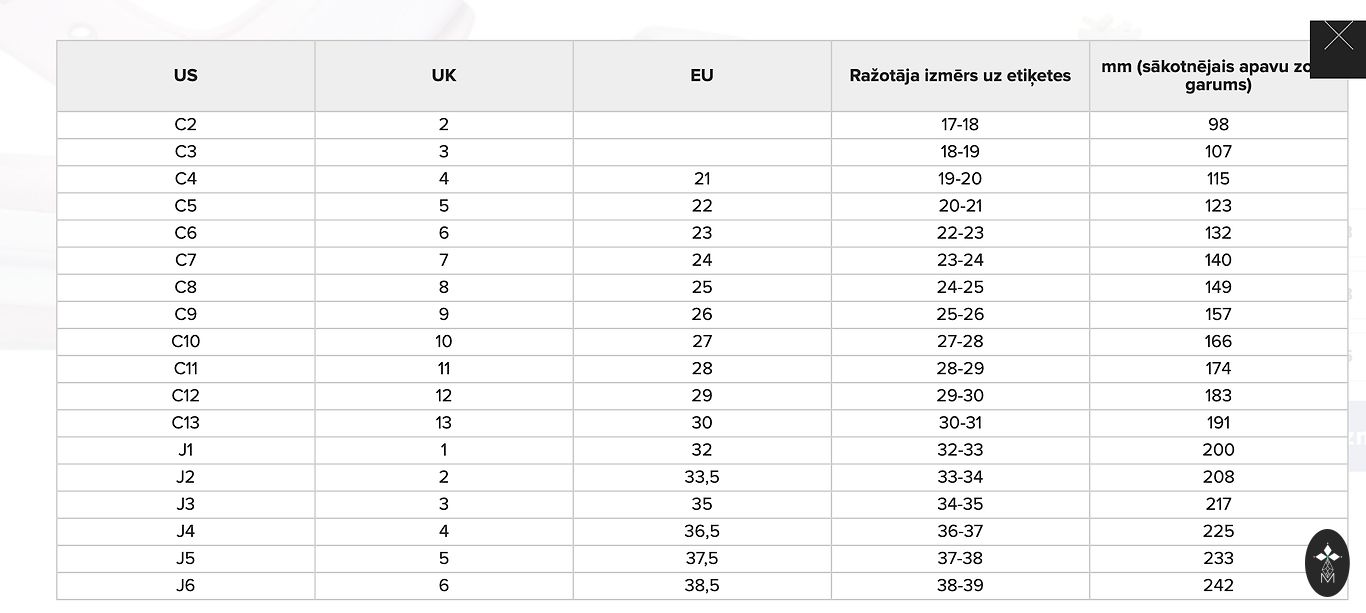1366x613 pixels.
Task: Click EU value 33,5 in the table
Action: 702,477
